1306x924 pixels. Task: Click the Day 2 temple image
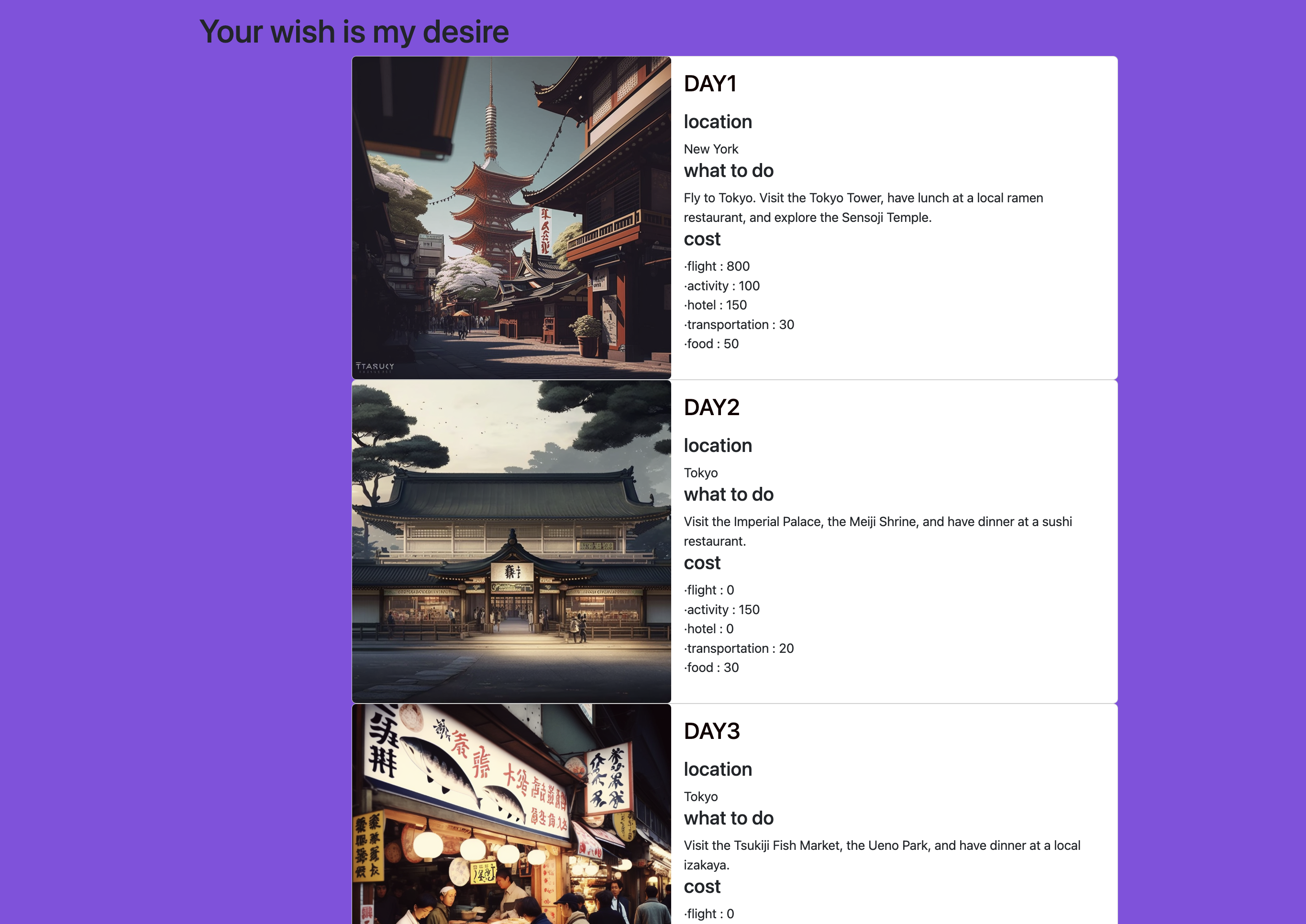click(x=511, y=541)
